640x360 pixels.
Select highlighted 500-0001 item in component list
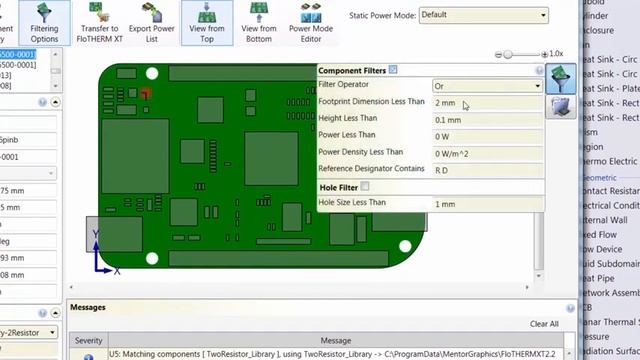click(18, 54)
